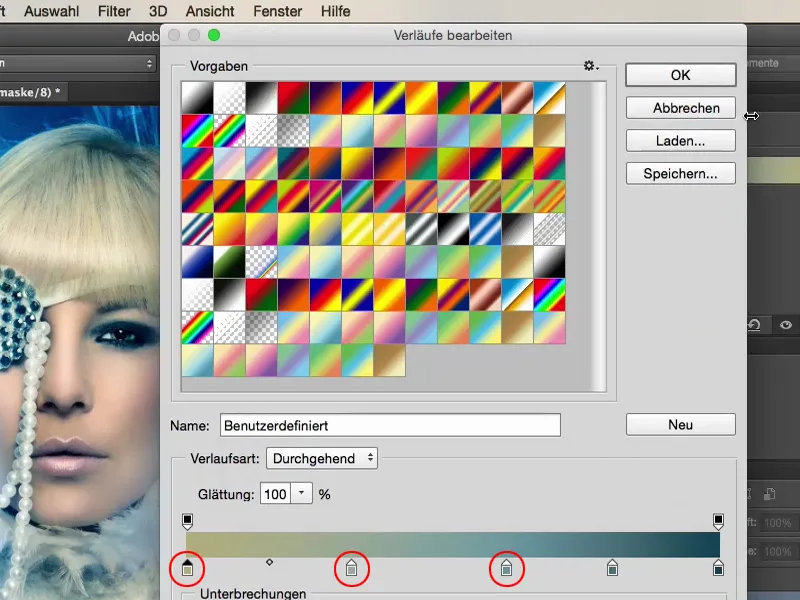Click Neu to create a new preset
This screenshot has width=800, height=600.
tap(681, 424)
